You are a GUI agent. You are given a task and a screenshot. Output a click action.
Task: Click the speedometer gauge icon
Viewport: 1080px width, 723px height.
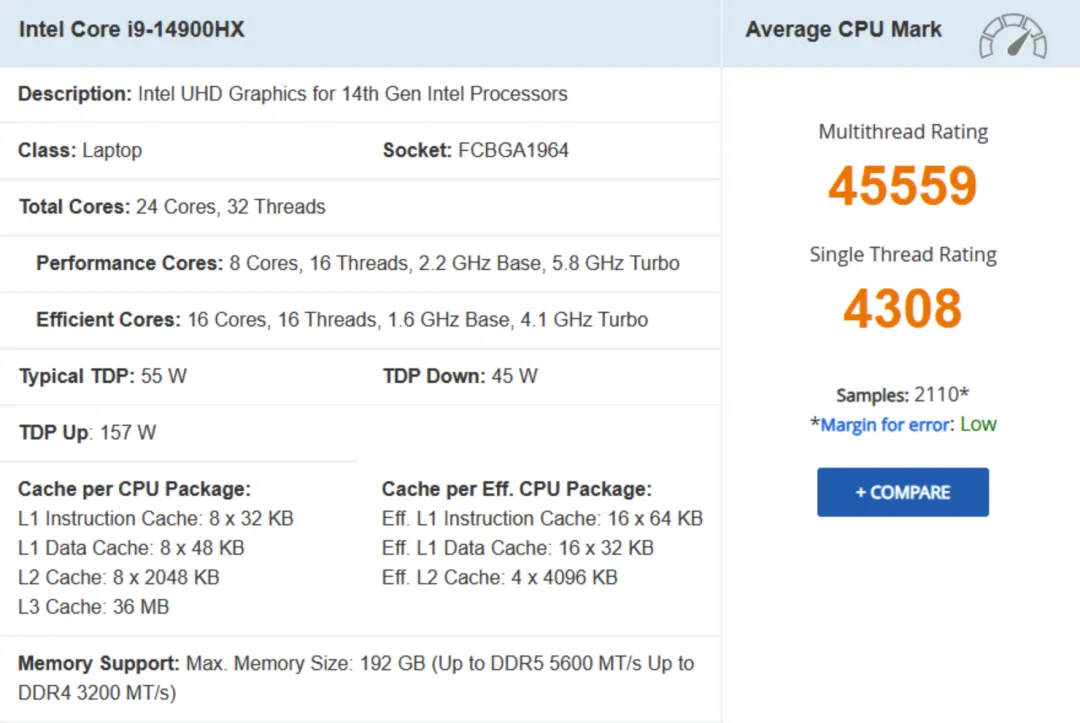(x=1012, y=36)
